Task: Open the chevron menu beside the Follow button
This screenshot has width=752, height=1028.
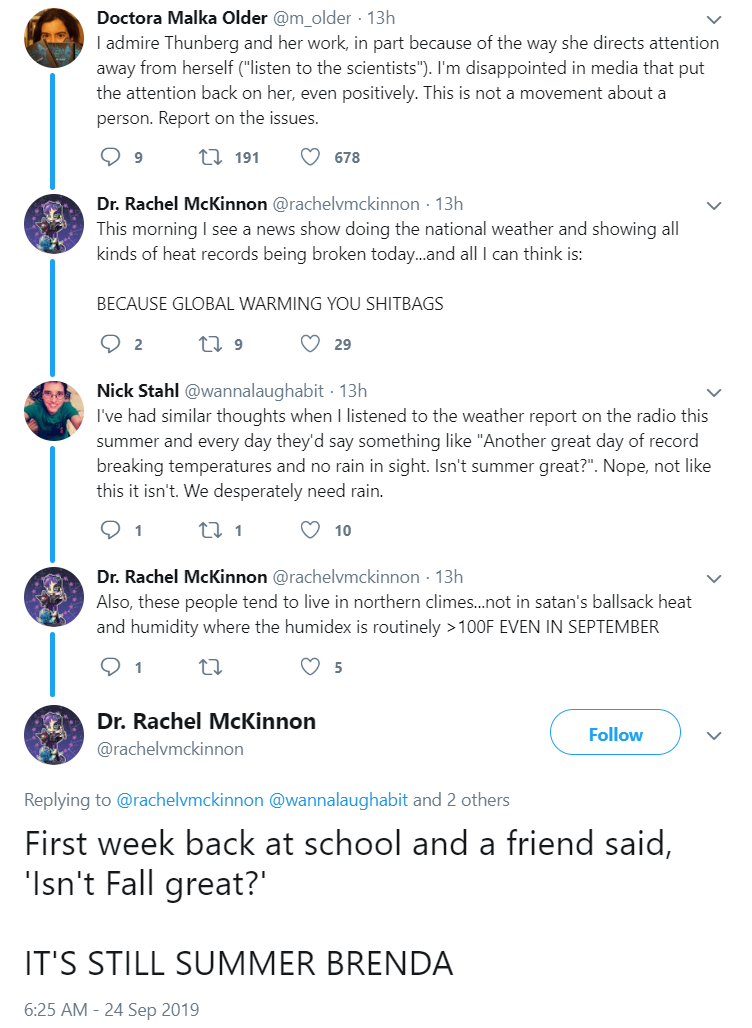Action: point(714,736)
